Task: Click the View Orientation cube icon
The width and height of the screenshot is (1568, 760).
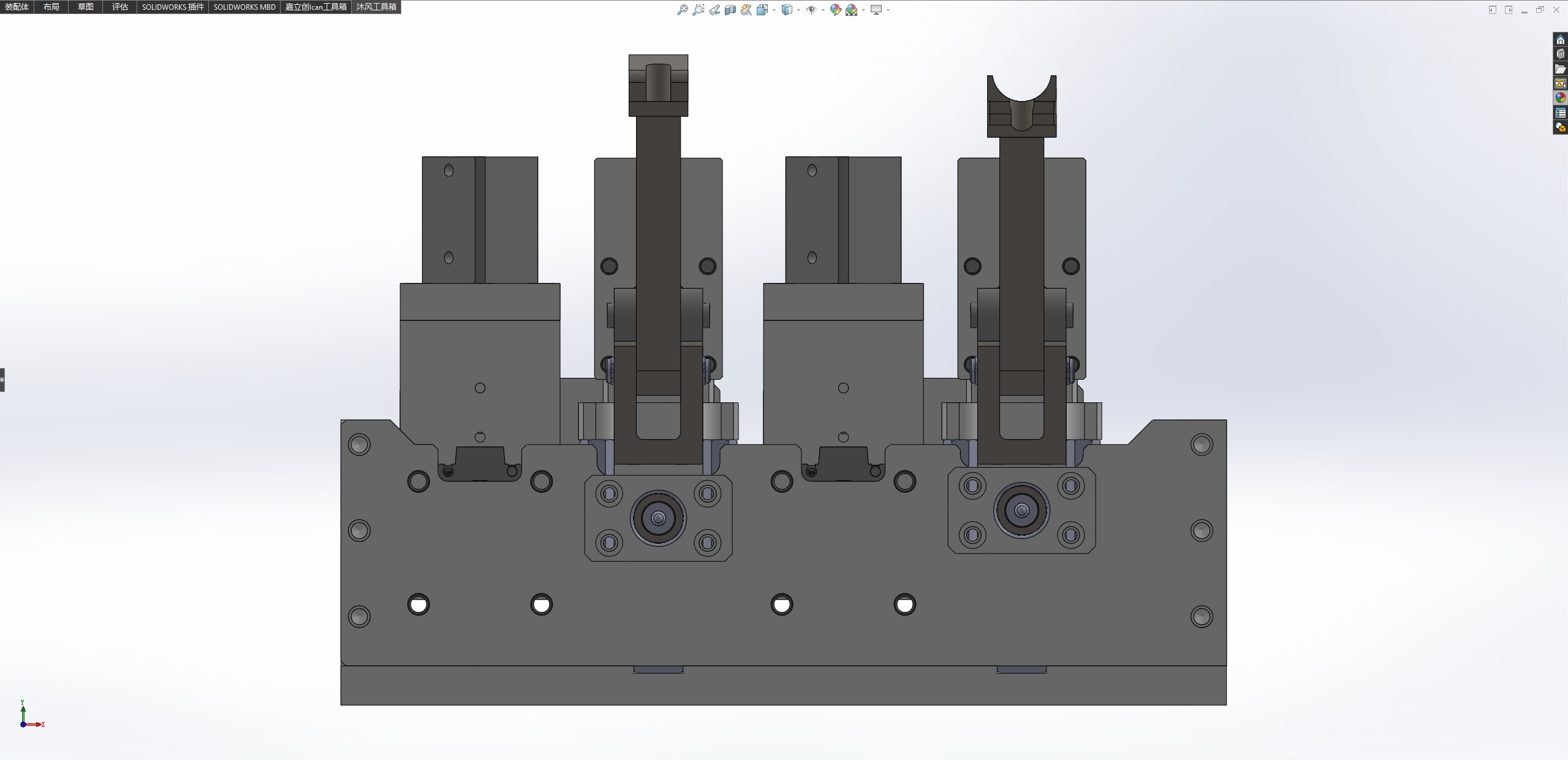Action: tap(762, 10)
